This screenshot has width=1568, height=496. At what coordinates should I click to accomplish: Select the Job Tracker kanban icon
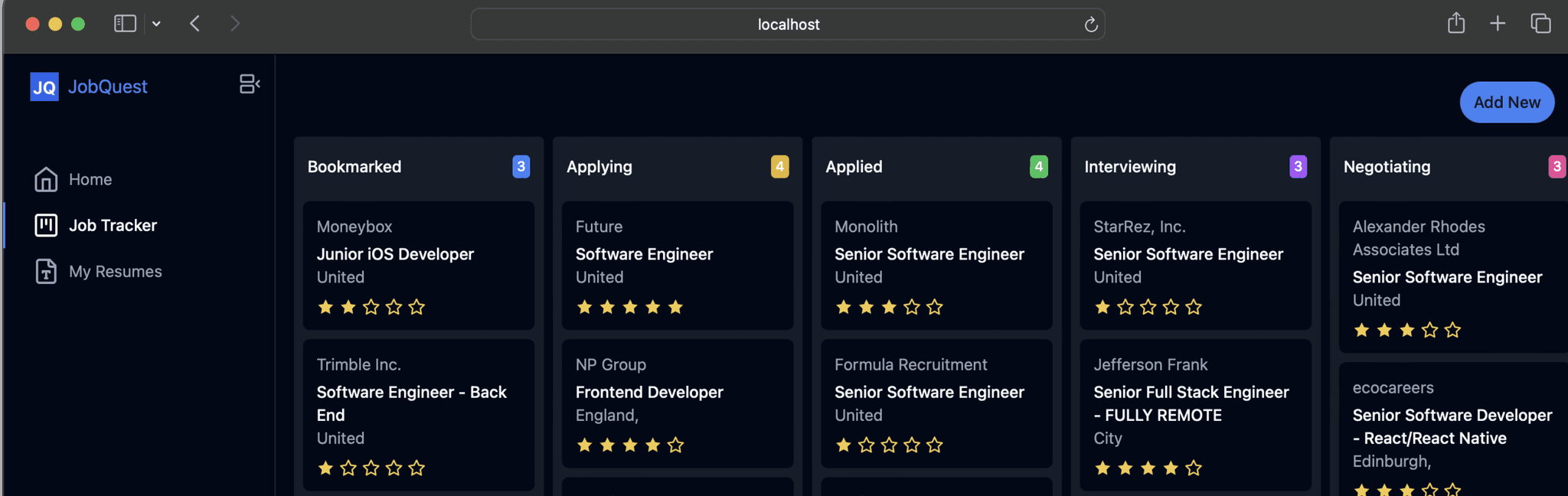tap(46, 225)
